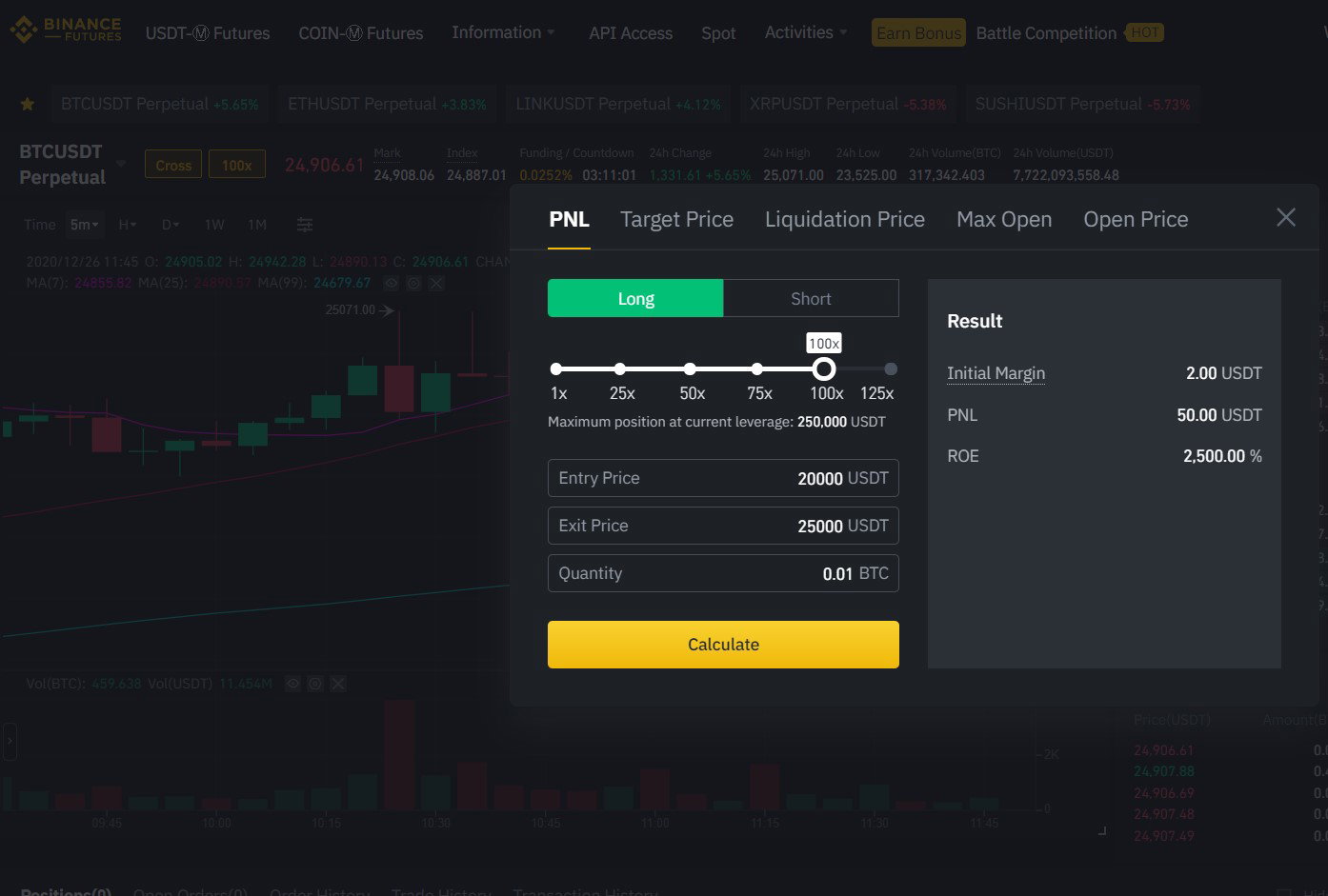The image size is (1328, 896).
Task: Click the yellow Calculate button
Action: (723, 645)
